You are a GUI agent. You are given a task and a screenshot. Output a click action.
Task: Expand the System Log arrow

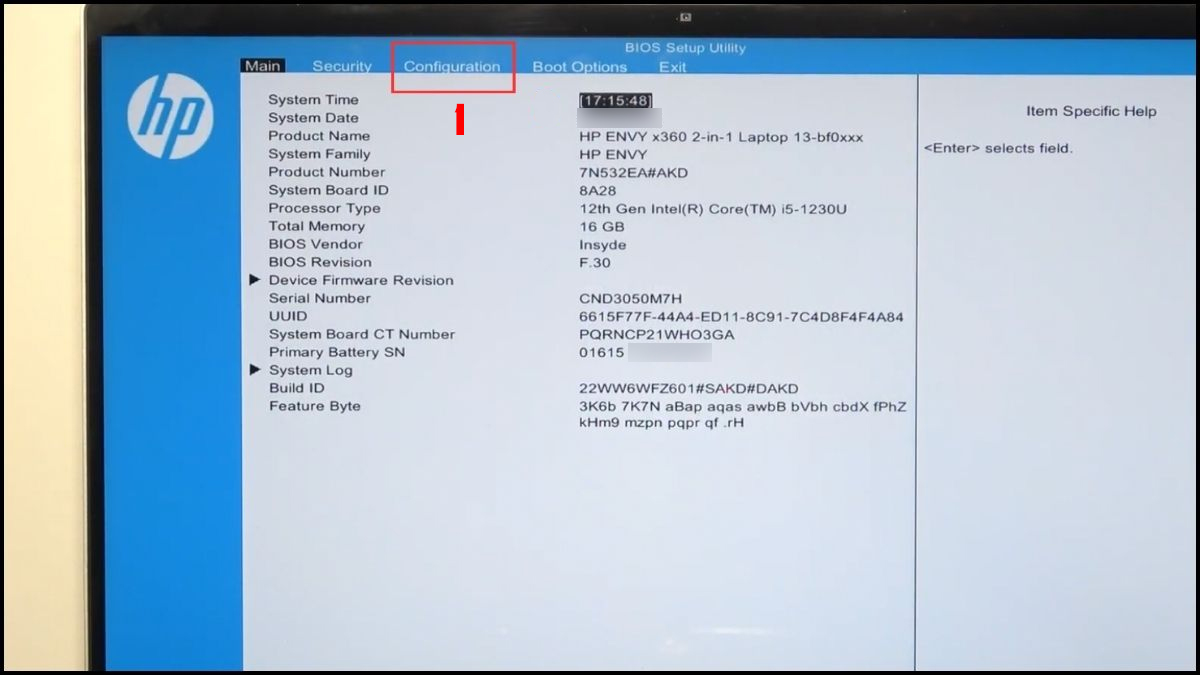coord(255,370)
